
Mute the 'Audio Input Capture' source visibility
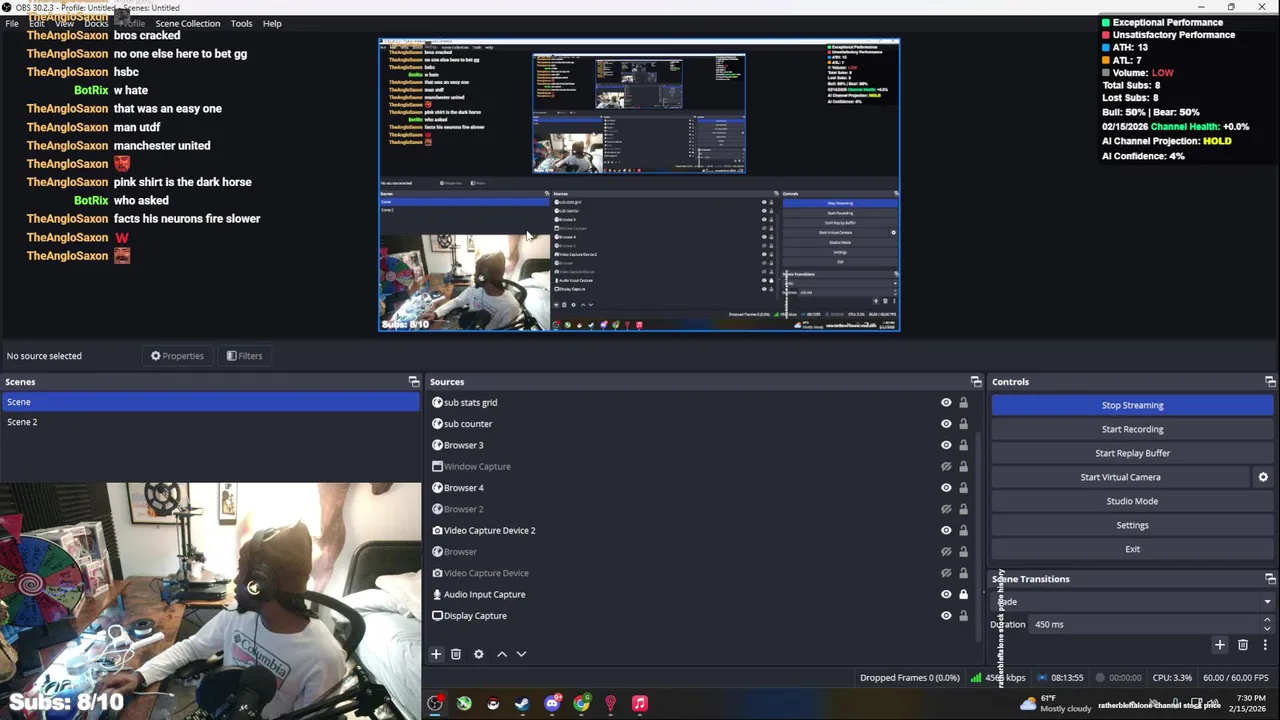[x=946, y=594]
